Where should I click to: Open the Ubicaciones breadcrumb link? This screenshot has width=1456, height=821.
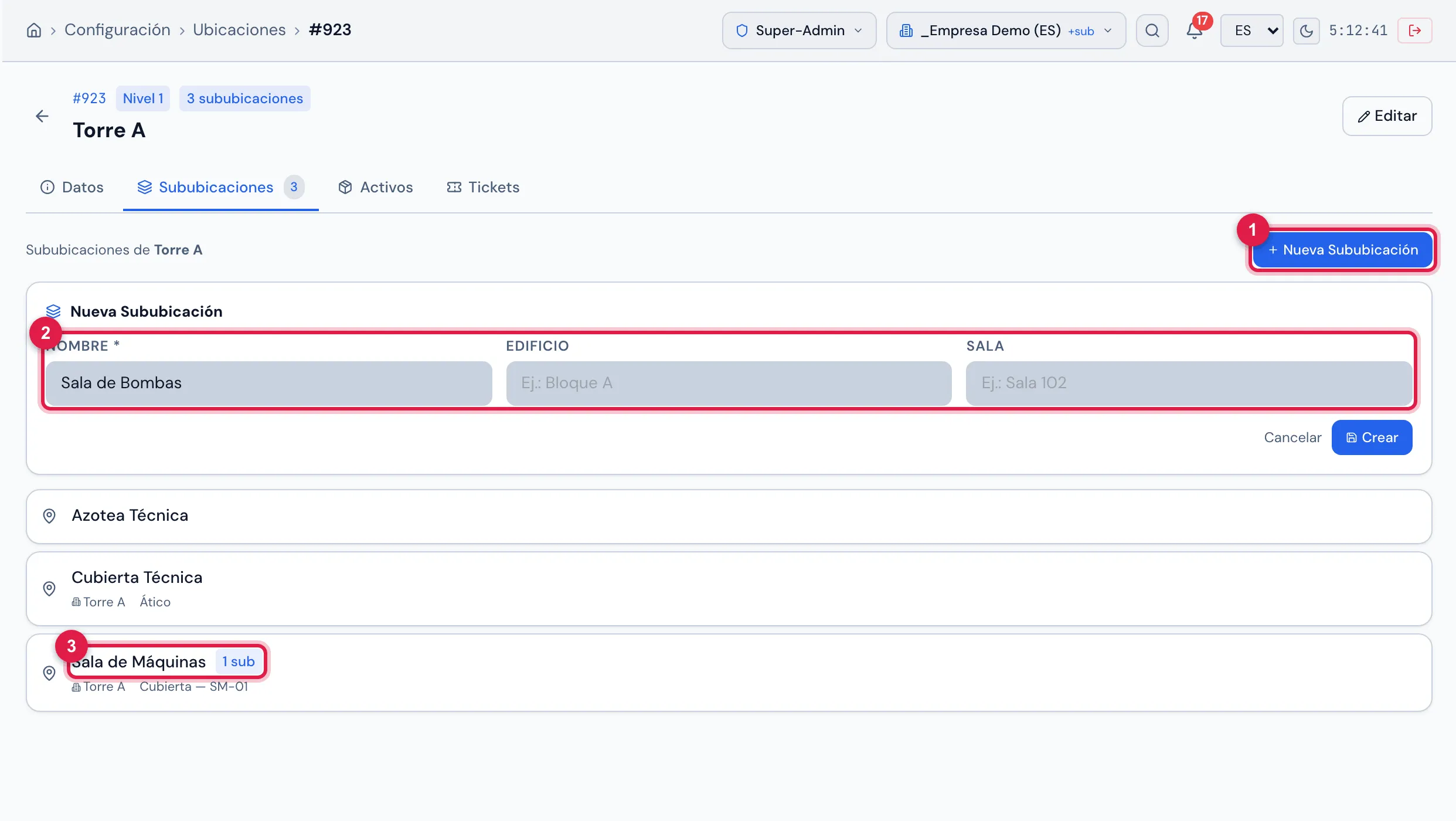pos(239,30)
